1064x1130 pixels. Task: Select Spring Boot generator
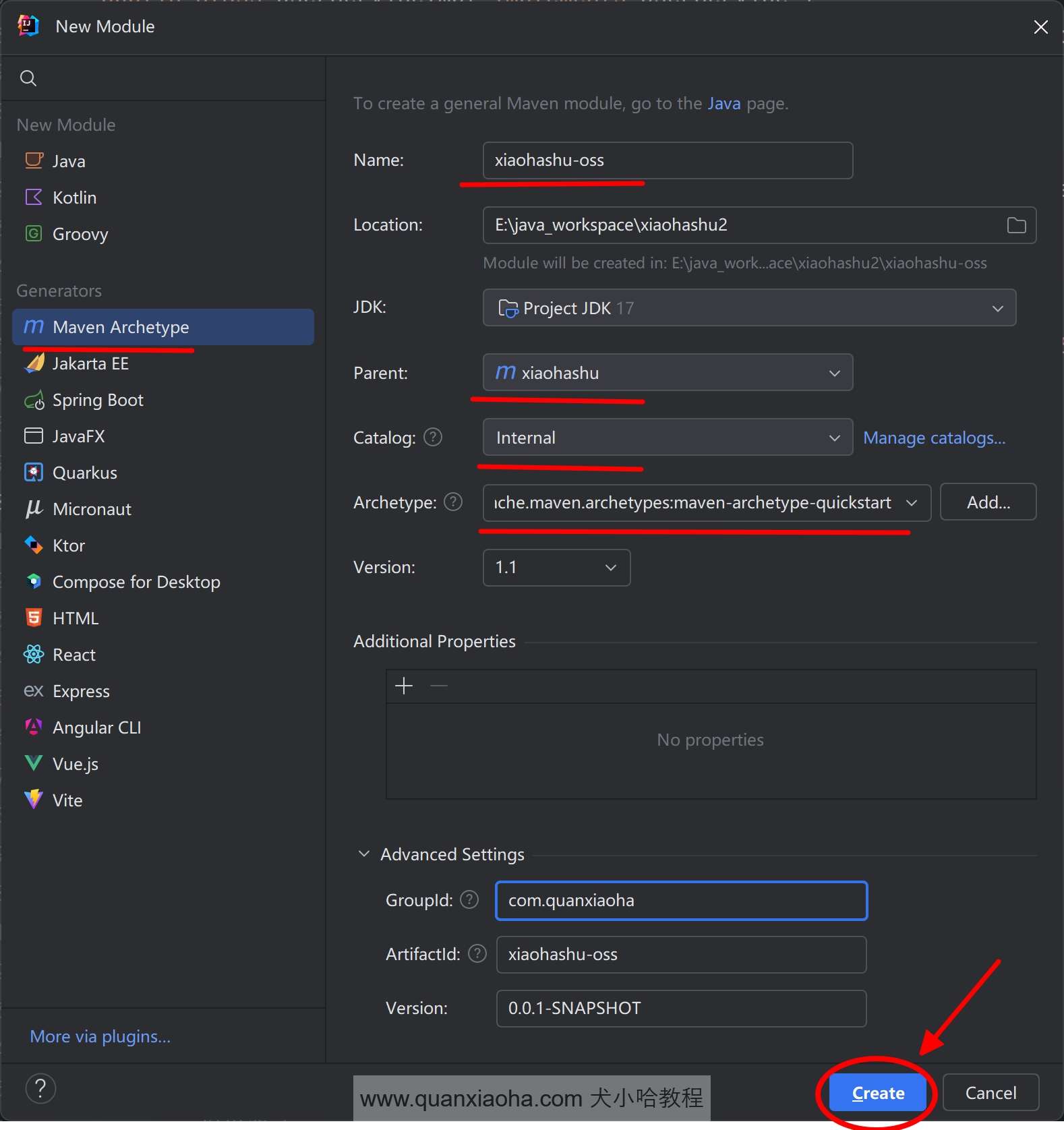[x=98, y=400]
